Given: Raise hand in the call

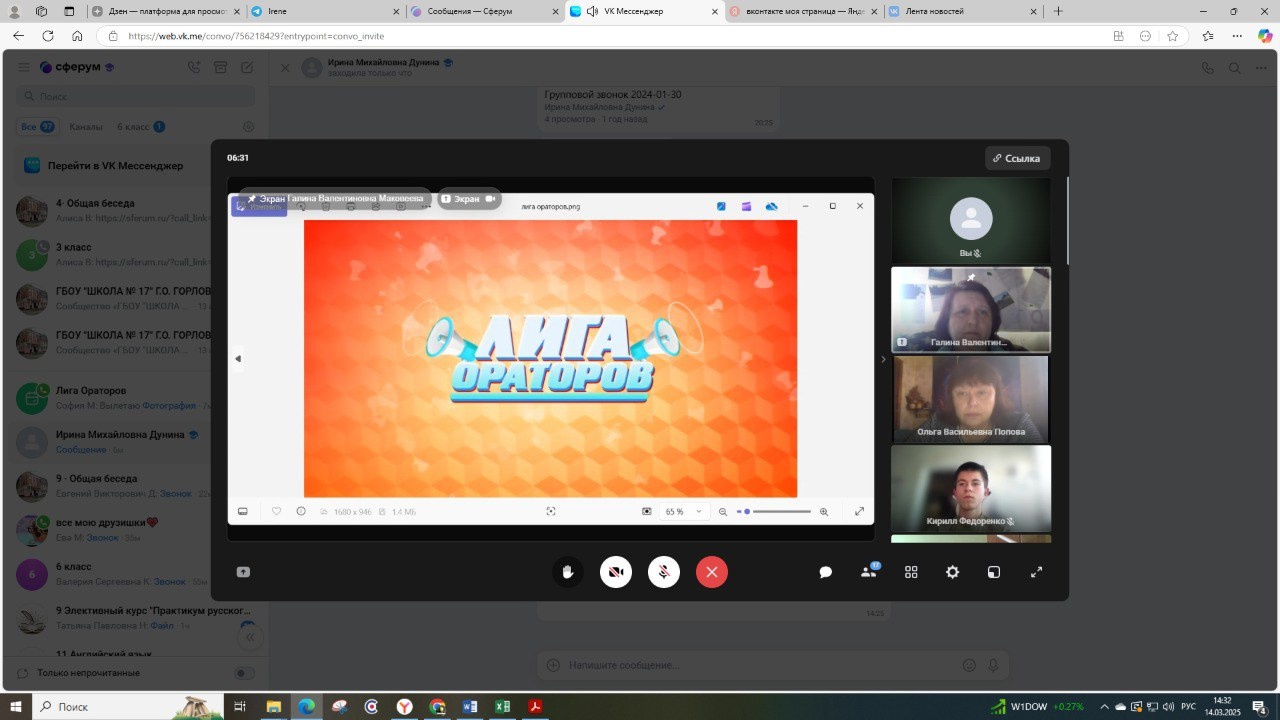Looking at the screenshot, I should [x=568, y=572].
